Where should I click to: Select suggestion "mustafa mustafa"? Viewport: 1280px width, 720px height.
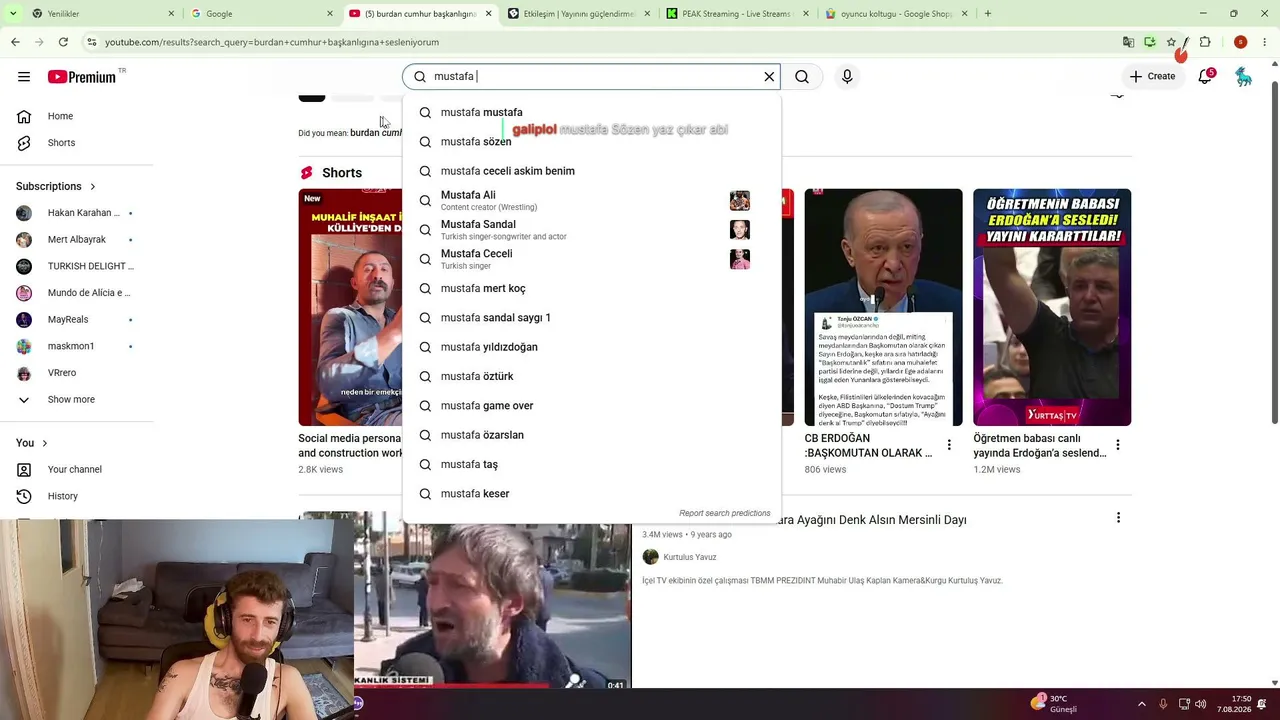pos(592,112)
